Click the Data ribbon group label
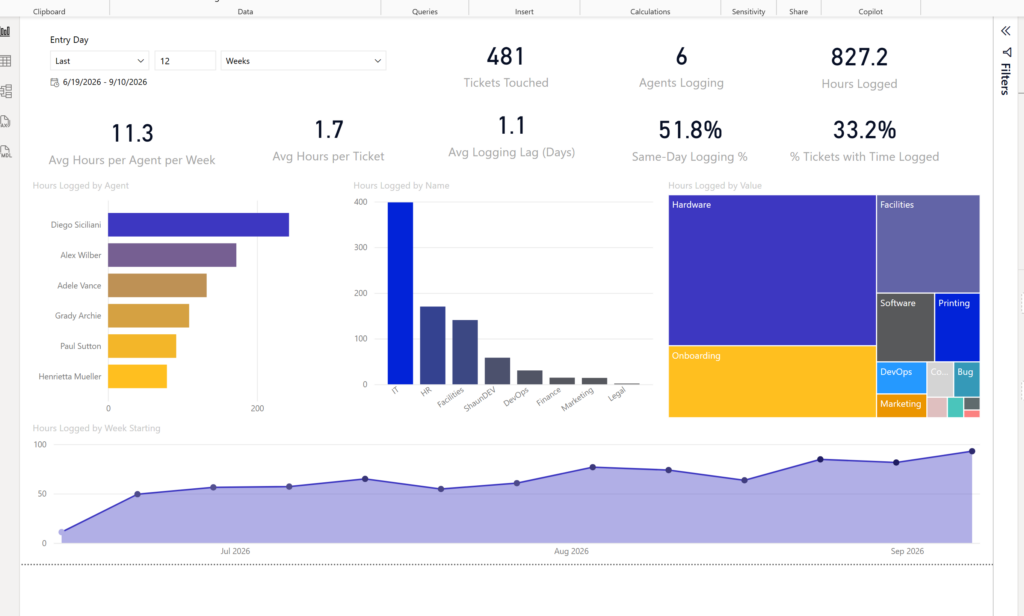This screenshot has width=1024, height=616. pos(246,12)
